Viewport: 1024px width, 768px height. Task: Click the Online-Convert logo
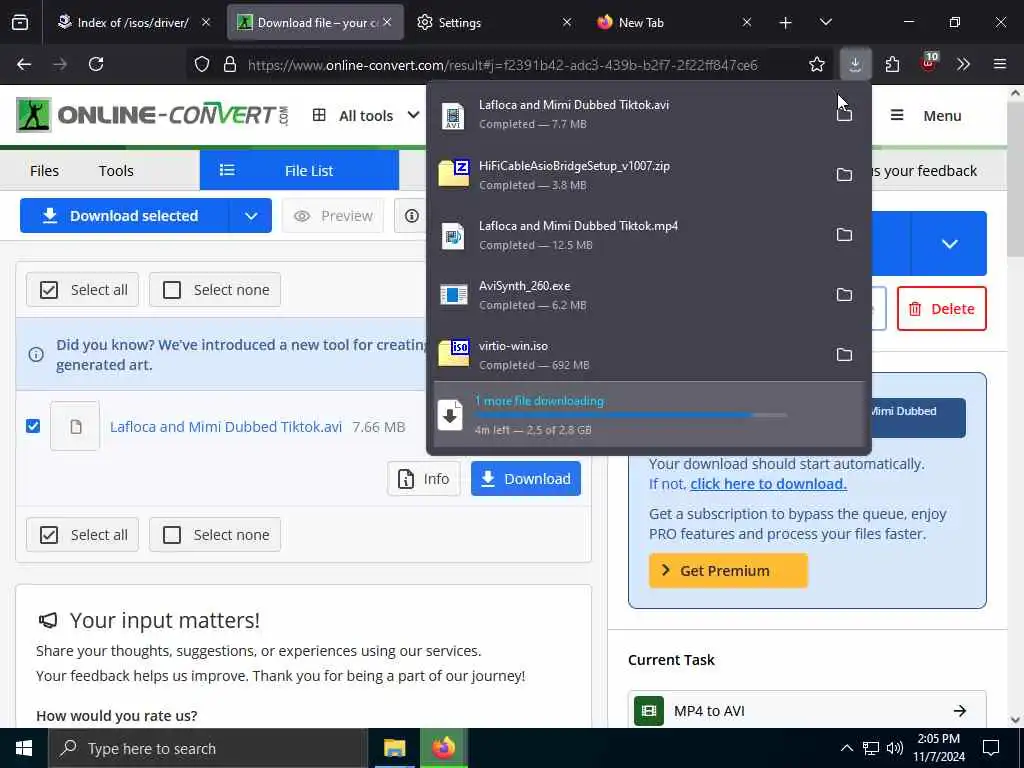coord(152,115)
